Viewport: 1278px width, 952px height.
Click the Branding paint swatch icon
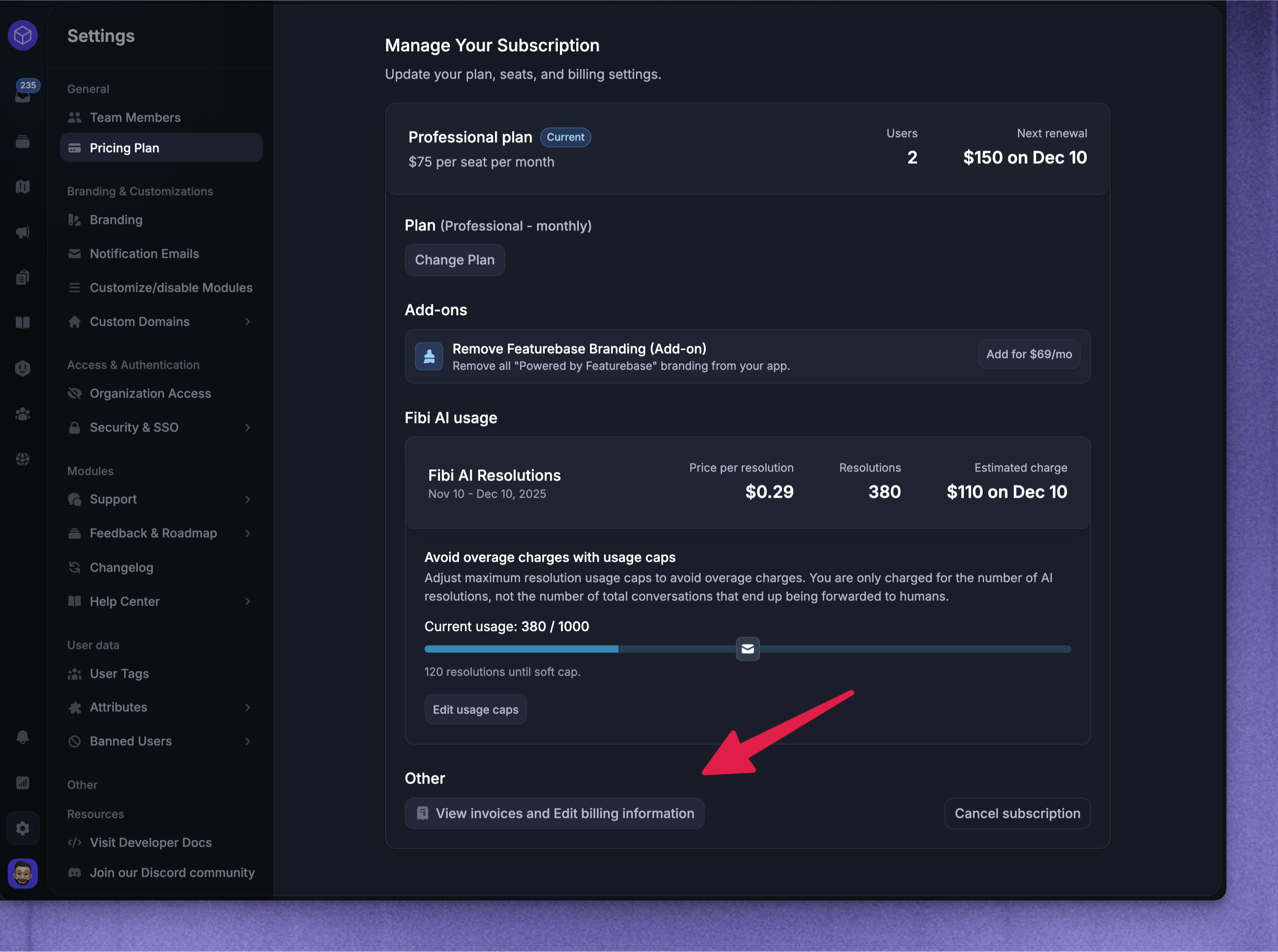[74, 220]
